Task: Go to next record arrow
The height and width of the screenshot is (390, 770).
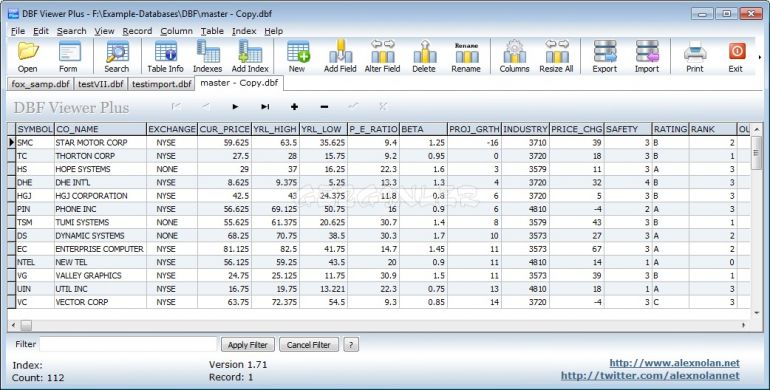Action: (x=235, y=107)
